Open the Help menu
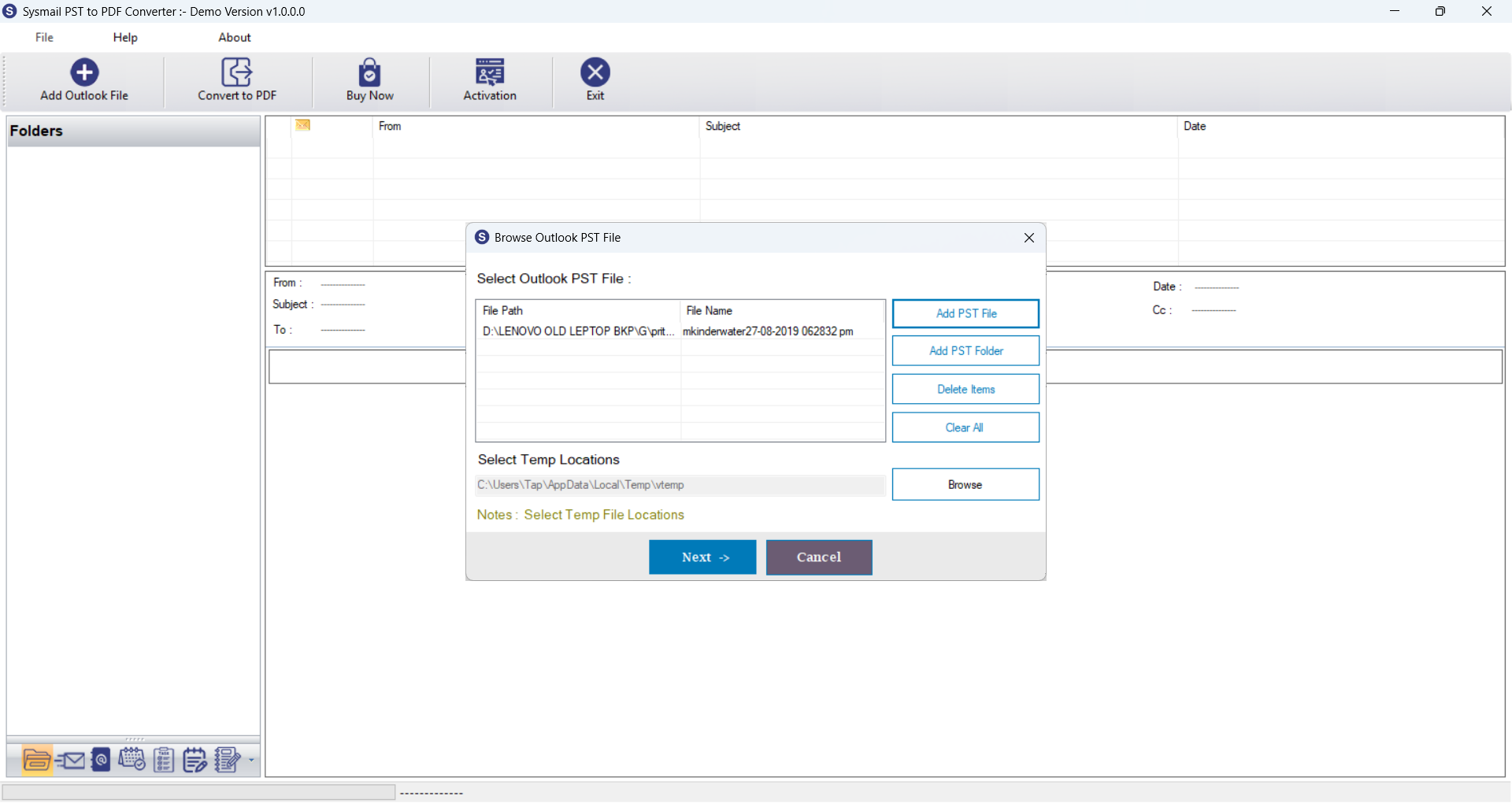Screen dimensions: 1512x803 (x=125, y=37)
